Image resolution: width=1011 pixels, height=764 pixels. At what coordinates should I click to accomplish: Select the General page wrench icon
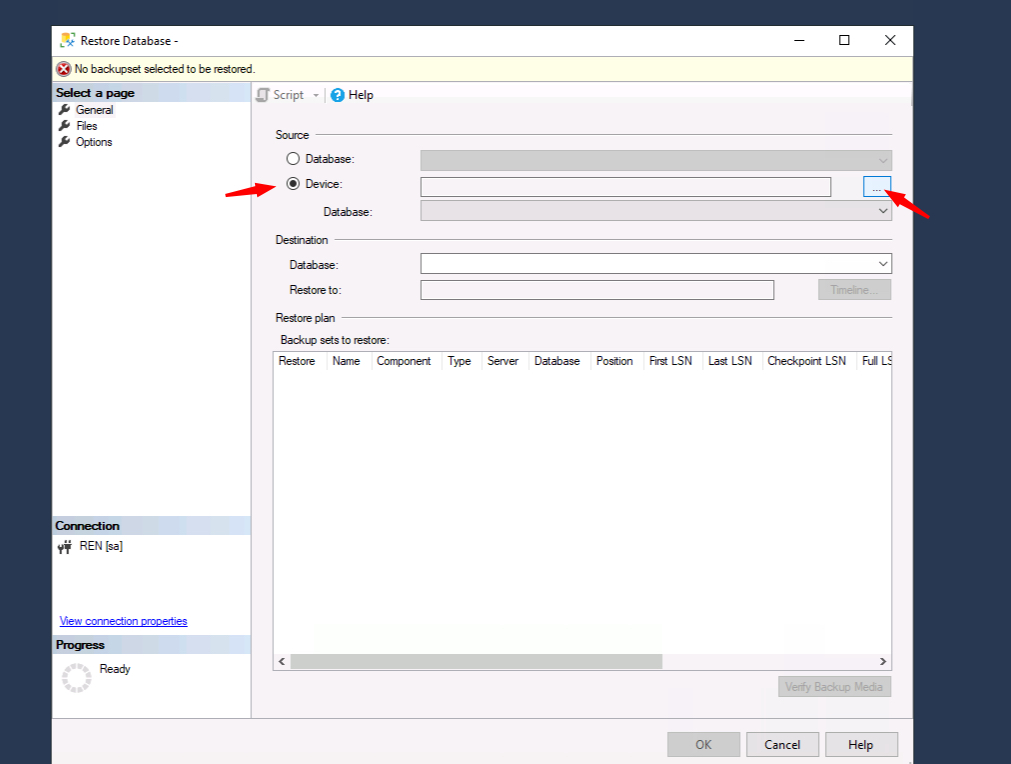(x=65, y=110)
